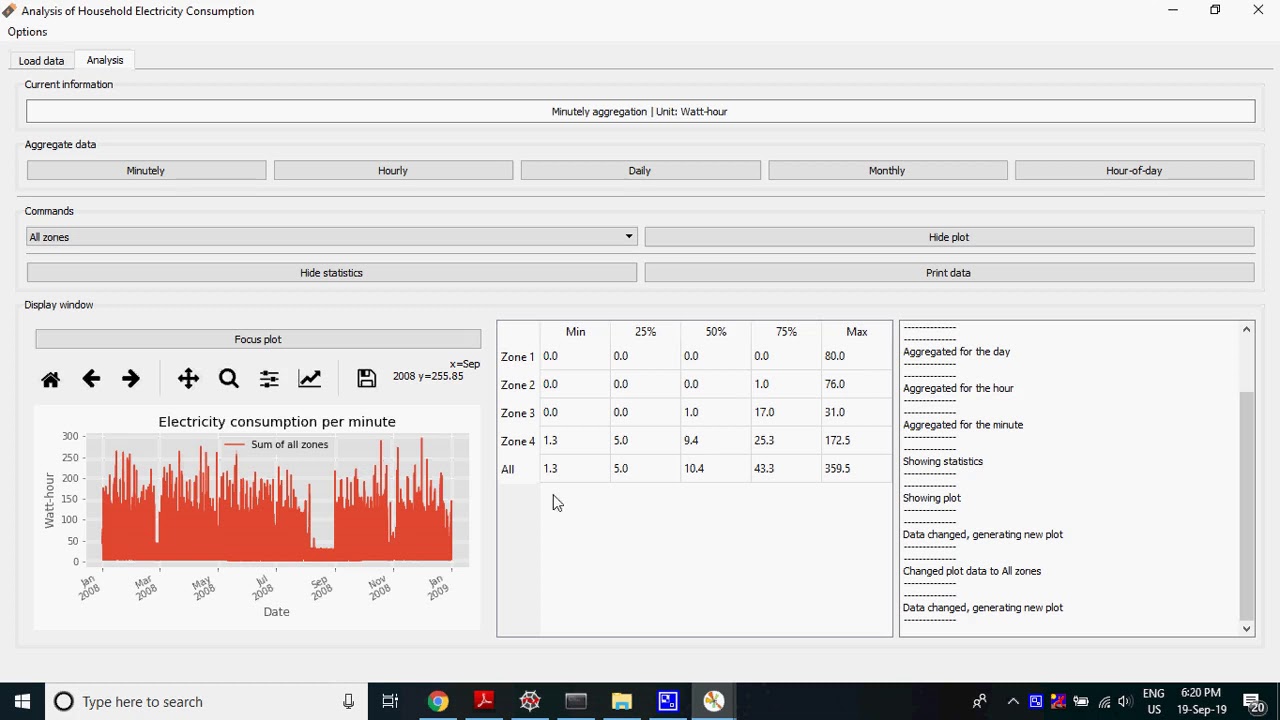Go back to previous plot view
The height and width of the screenshot is (720, 1280).
(x=91, y=379)
